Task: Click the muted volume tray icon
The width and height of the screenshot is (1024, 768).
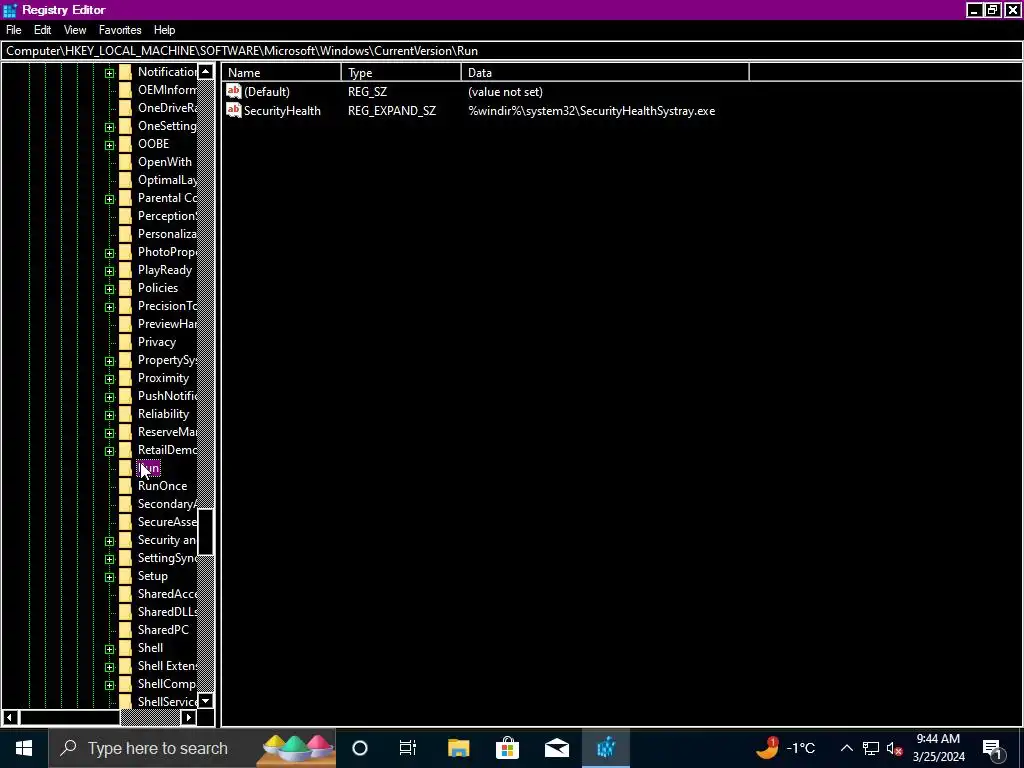Action: coord(895,748)
